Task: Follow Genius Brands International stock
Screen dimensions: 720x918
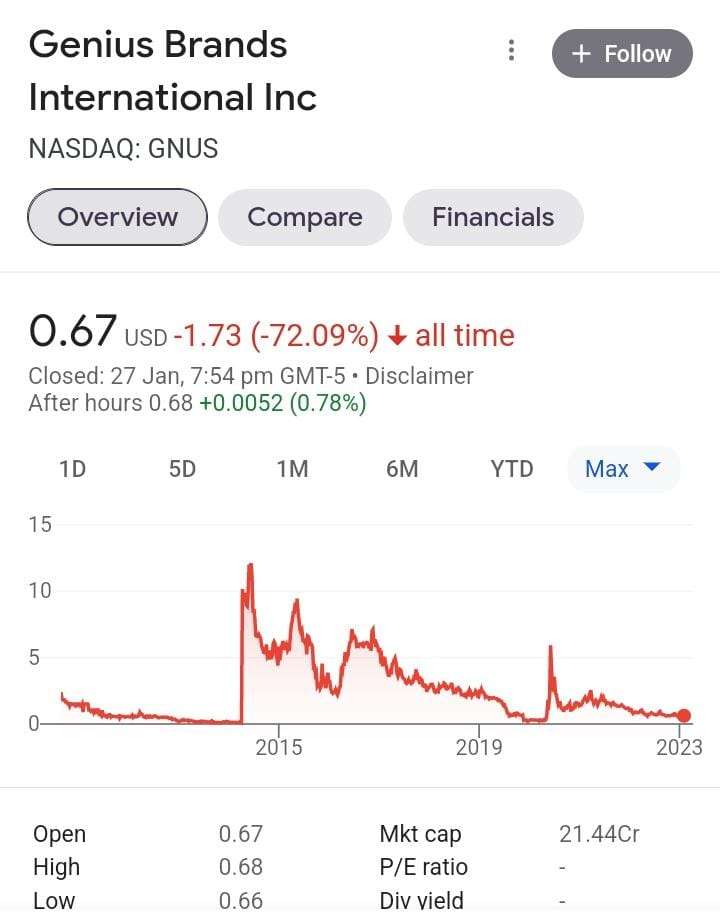Action: (x=622, y=53)
